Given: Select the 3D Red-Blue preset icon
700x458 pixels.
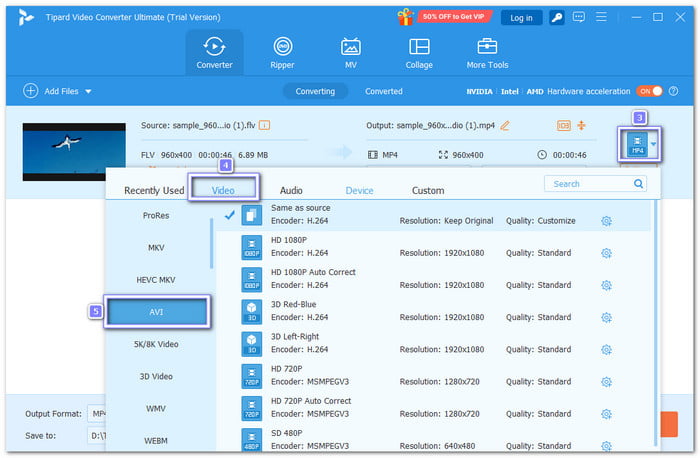Looking at the screenshot, I should pos(252,312).
